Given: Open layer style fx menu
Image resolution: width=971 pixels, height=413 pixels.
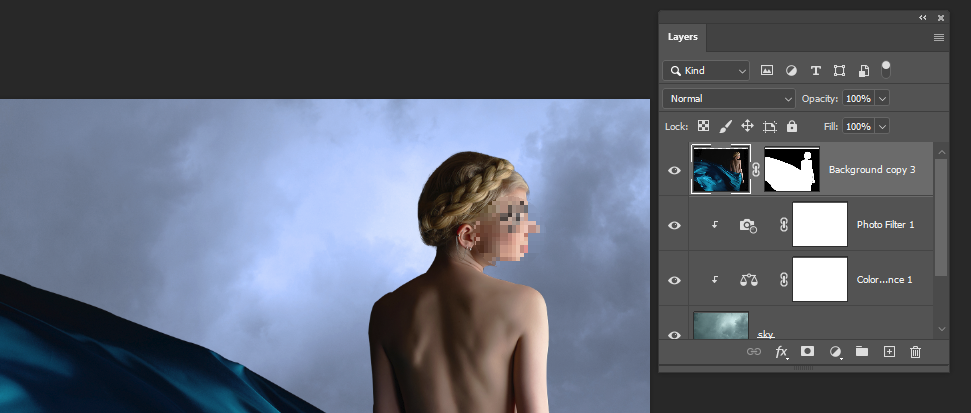Looking at the screenshot, I should pyautogui.click(x=782, y=352).
